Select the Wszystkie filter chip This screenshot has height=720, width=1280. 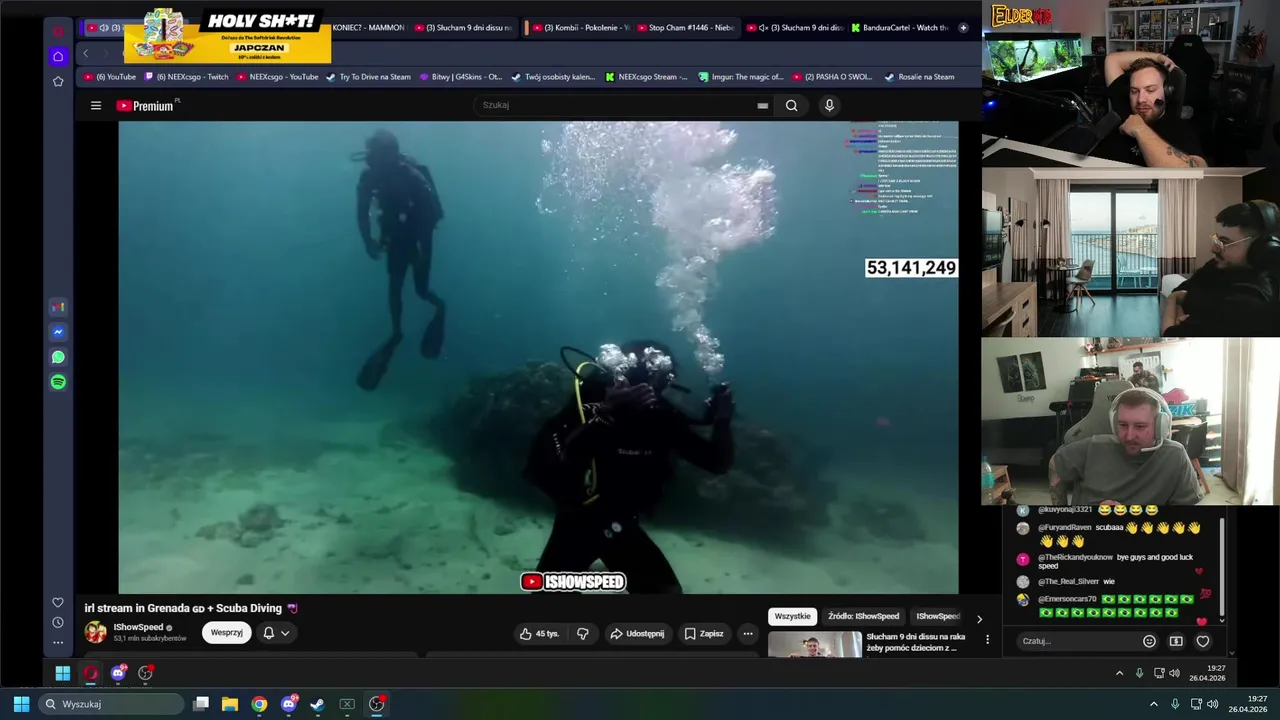[x=793, y=616]
